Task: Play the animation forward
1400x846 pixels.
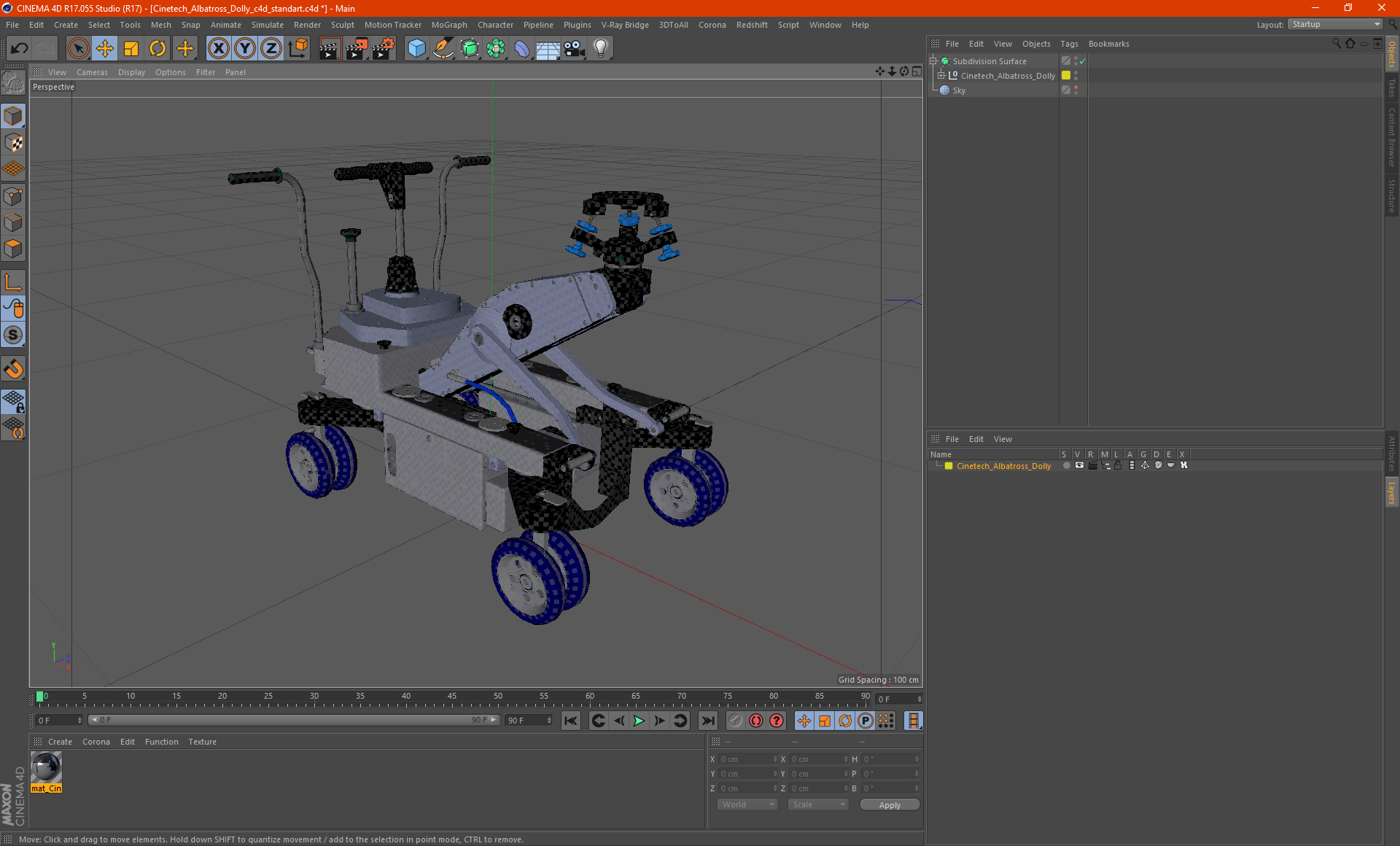Action: pos(639,721)
